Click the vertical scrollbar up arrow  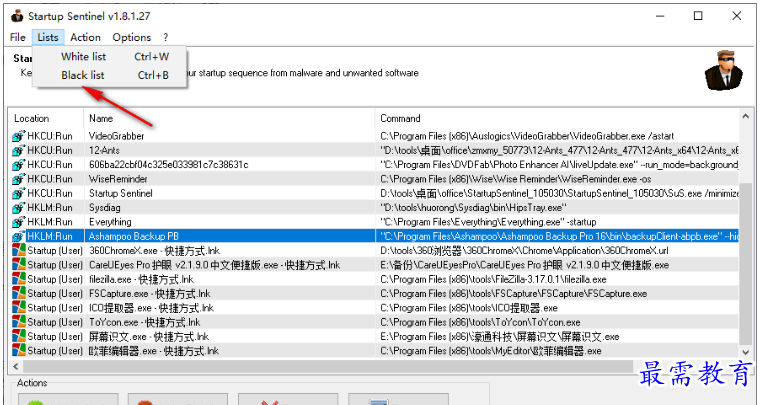(745, 117)
